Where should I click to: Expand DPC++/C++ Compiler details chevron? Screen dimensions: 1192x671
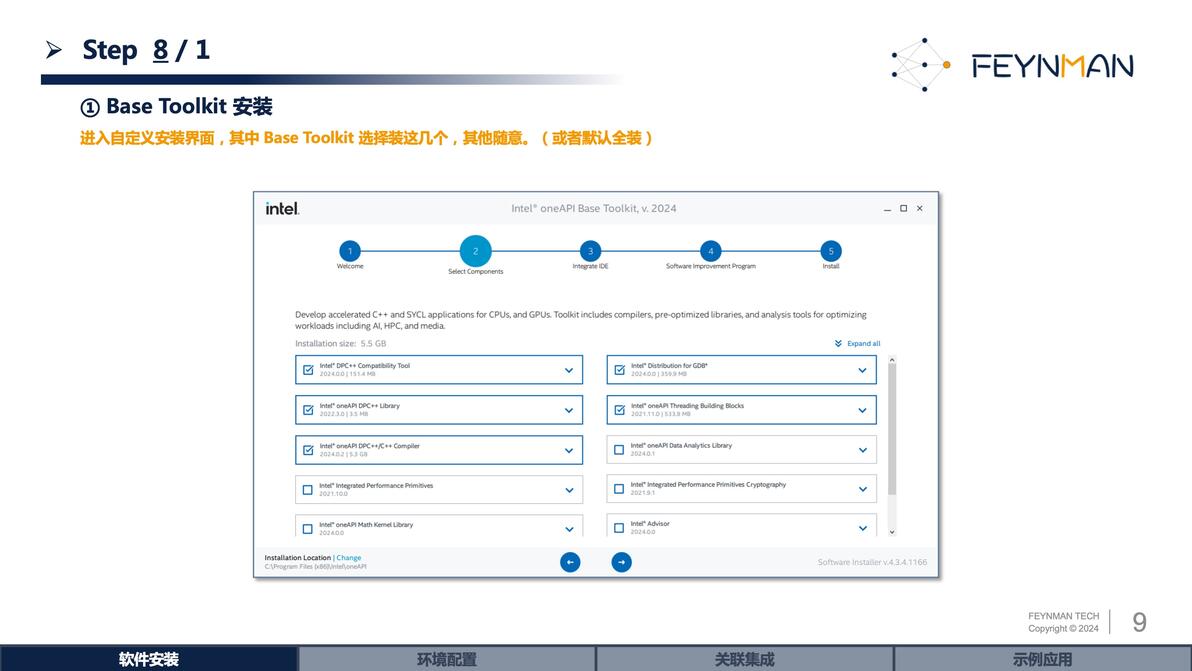[569, 451]
